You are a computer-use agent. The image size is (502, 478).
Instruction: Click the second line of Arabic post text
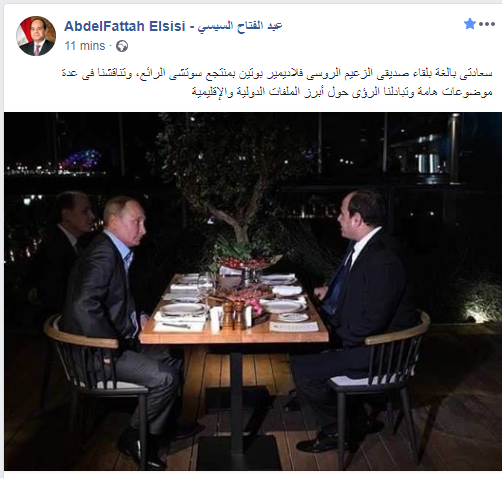(x=342, y=92)
